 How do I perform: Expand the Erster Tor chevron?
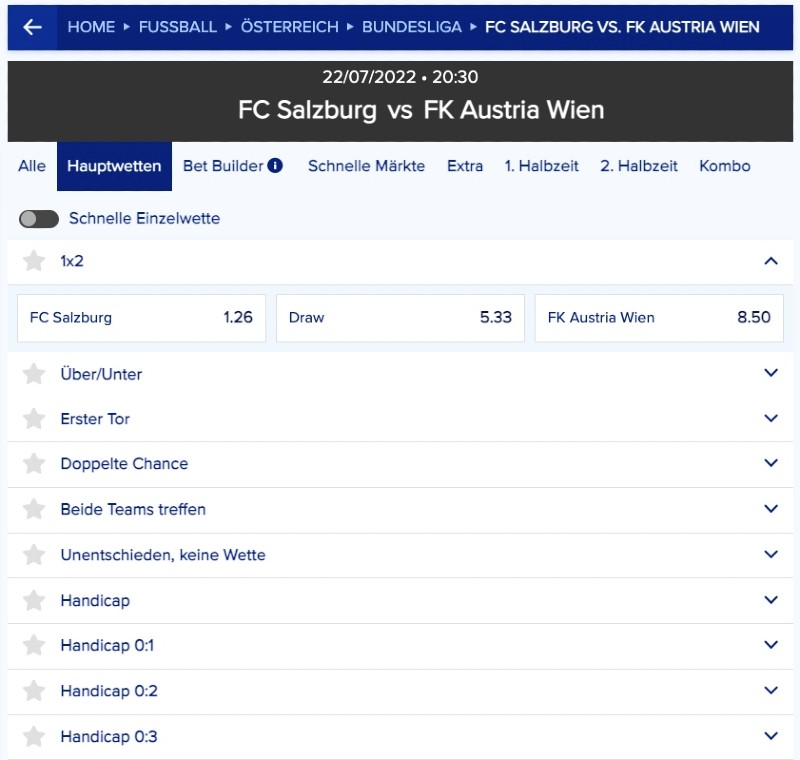click(771, 418)
